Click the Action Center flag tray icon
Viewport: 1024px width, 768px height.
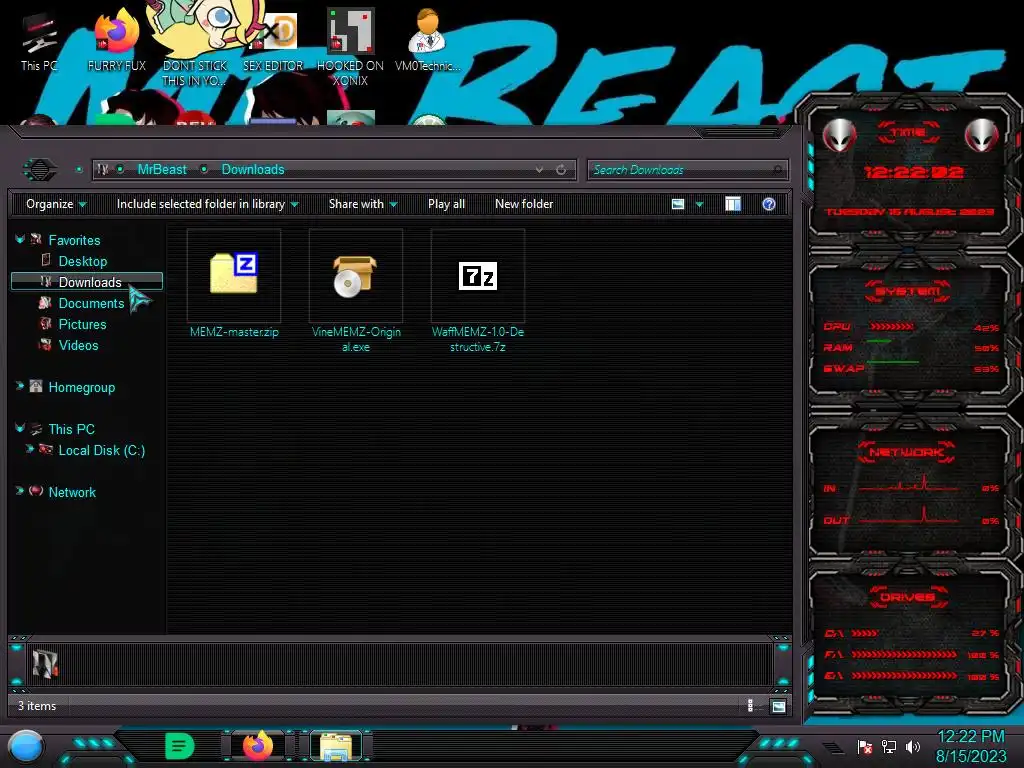click(x=865, y=746)
